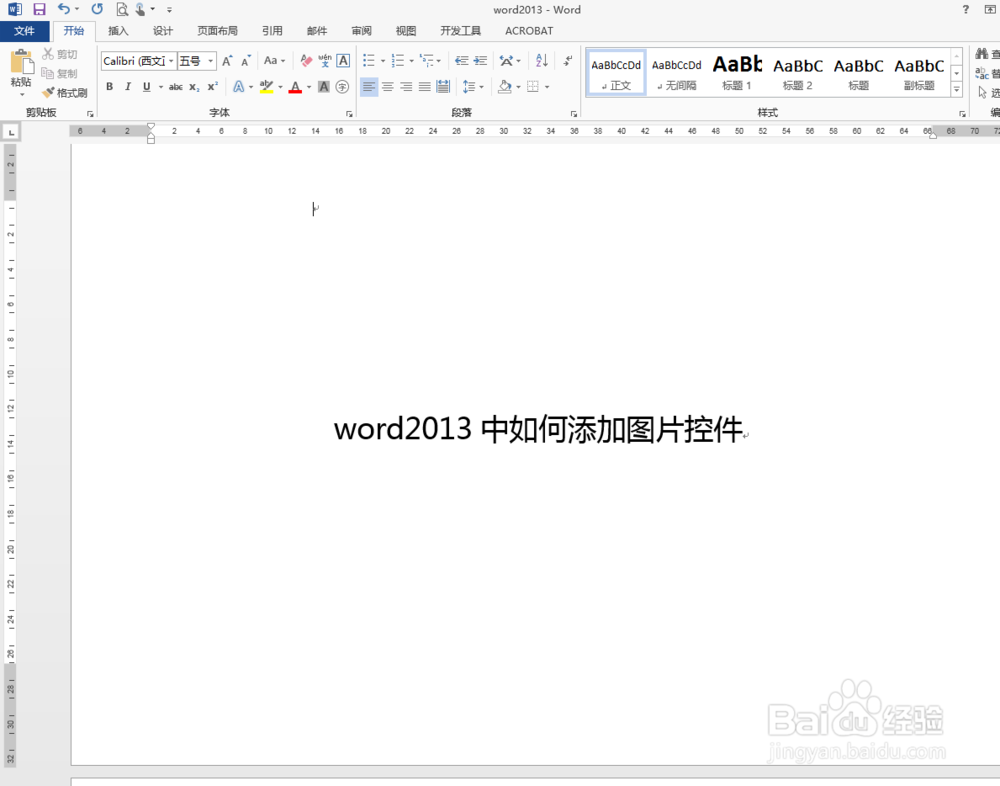The height and width of the screenshot is (786, 1000).
Task: Justify the paragraph text
Action: 425,87
